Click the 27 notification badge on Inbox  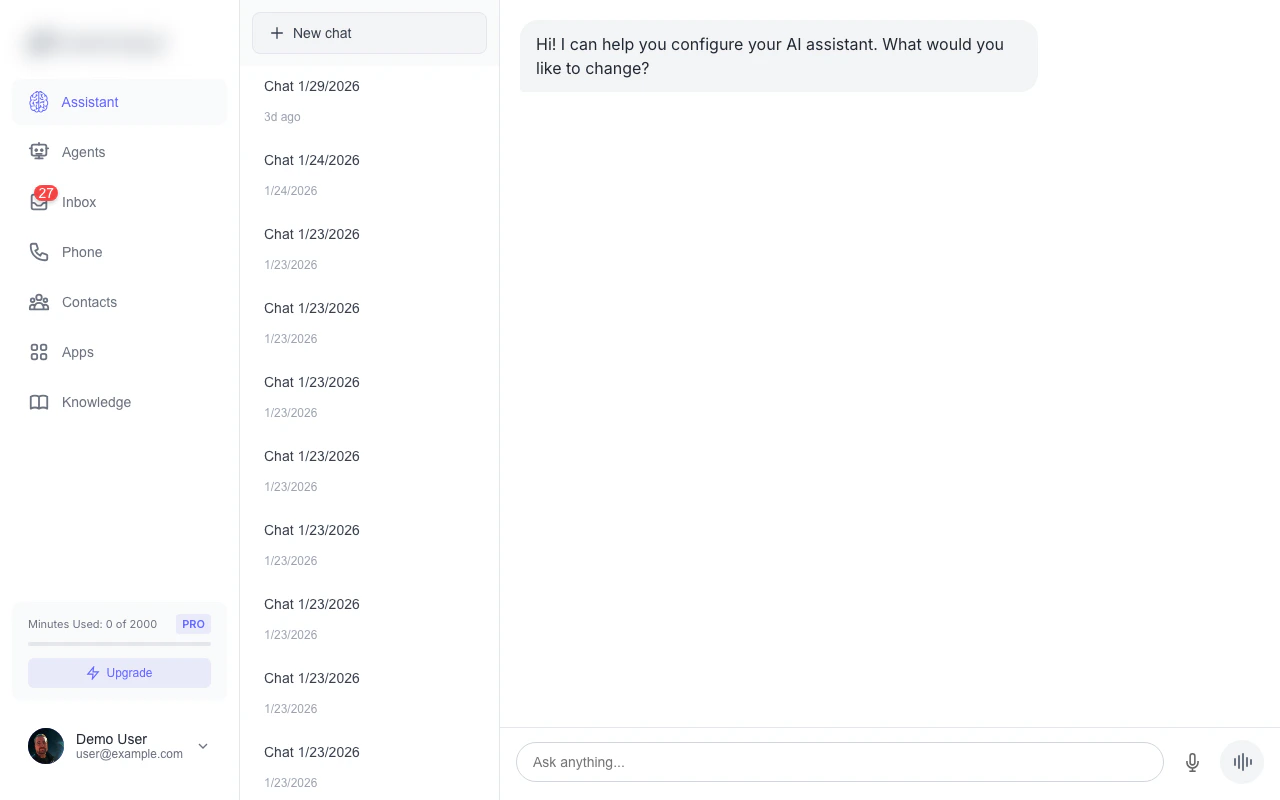[46, 193]
